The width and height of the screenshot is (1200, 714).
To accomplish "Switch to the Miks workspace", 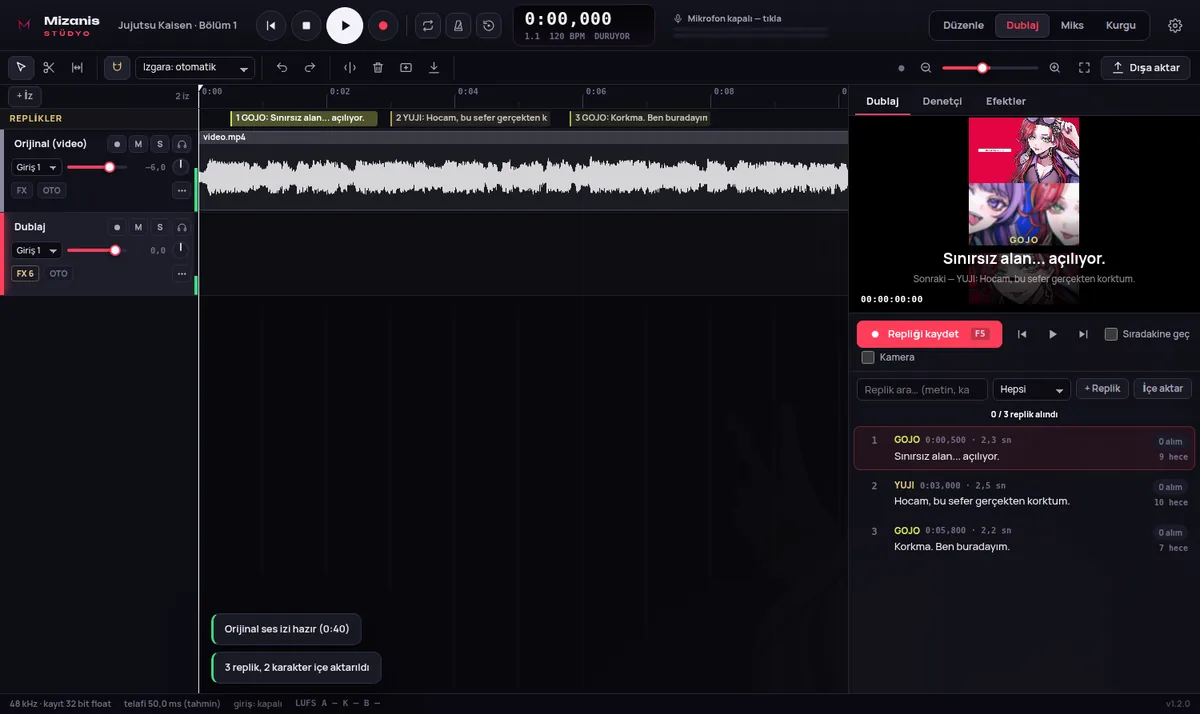I will click(x=1072, y=25).
